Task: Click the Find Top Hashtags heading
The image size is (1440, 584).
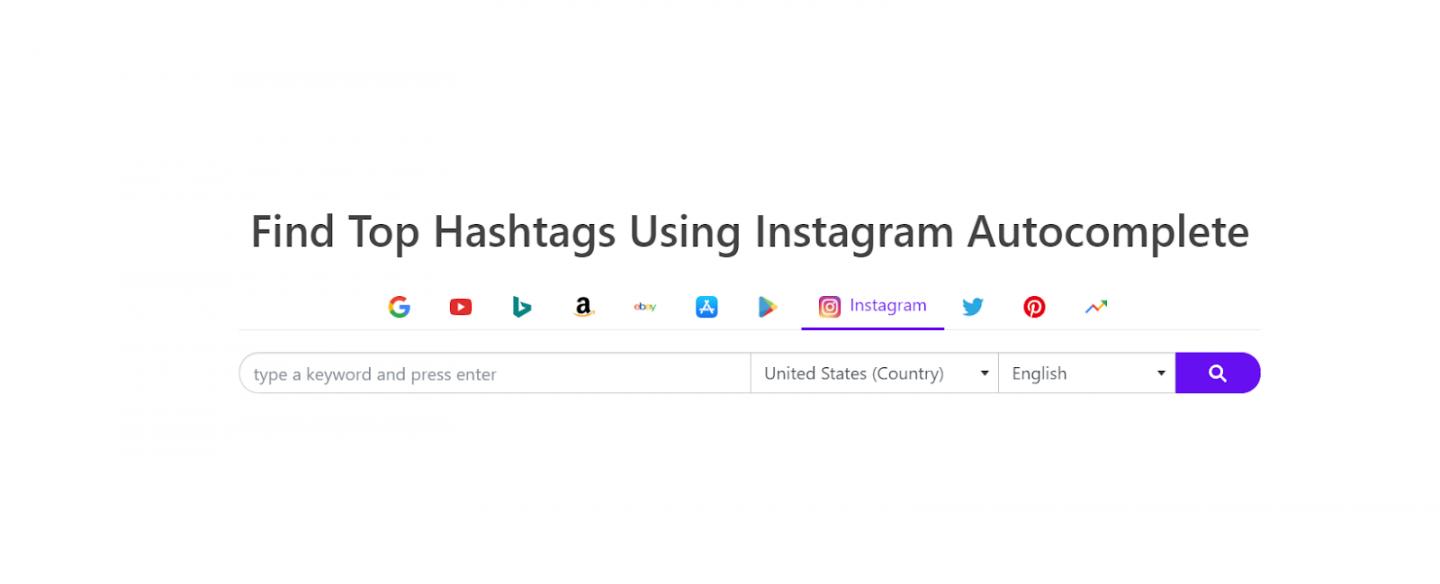Action: click(x=749, y=232)
